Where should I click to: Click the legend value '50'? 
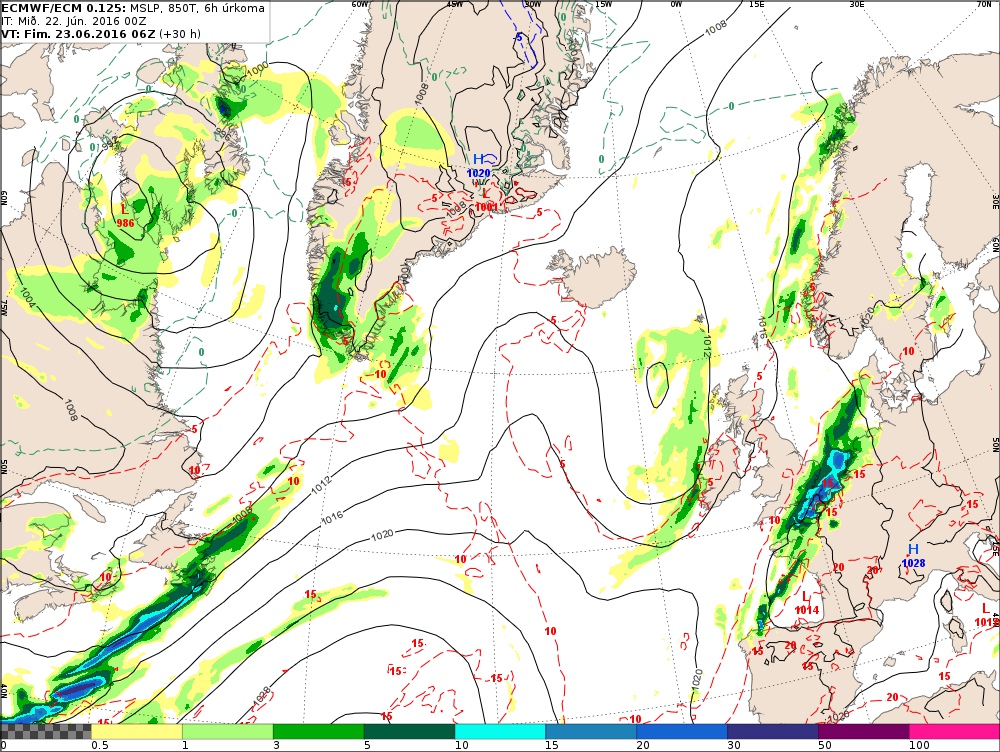(x=825, y=745)
